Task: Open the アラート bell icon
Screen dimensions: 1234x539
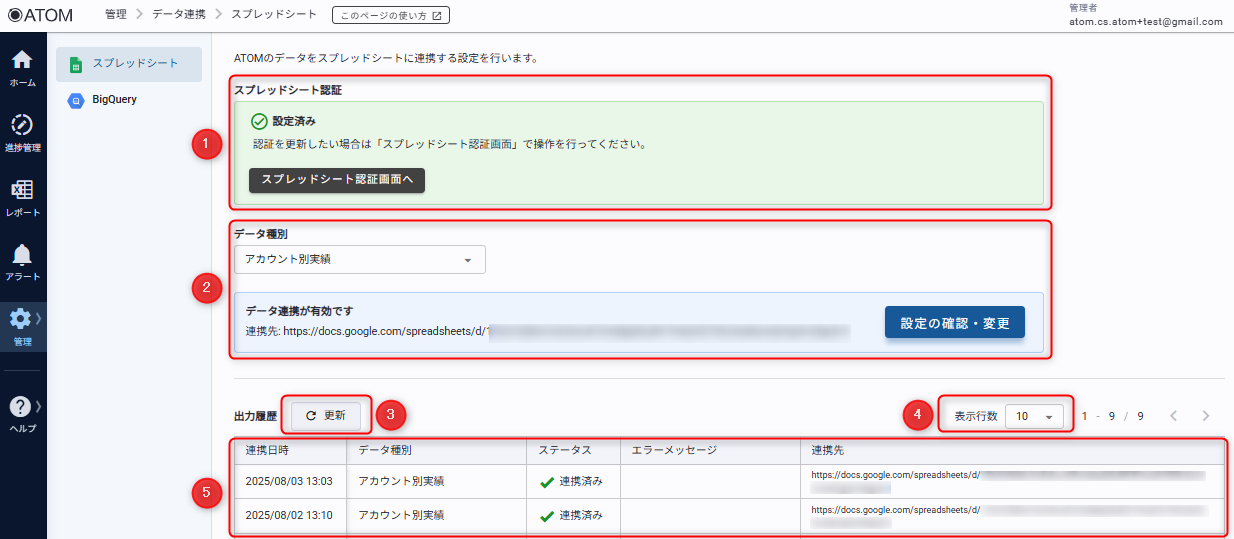Action: [22, 256]
